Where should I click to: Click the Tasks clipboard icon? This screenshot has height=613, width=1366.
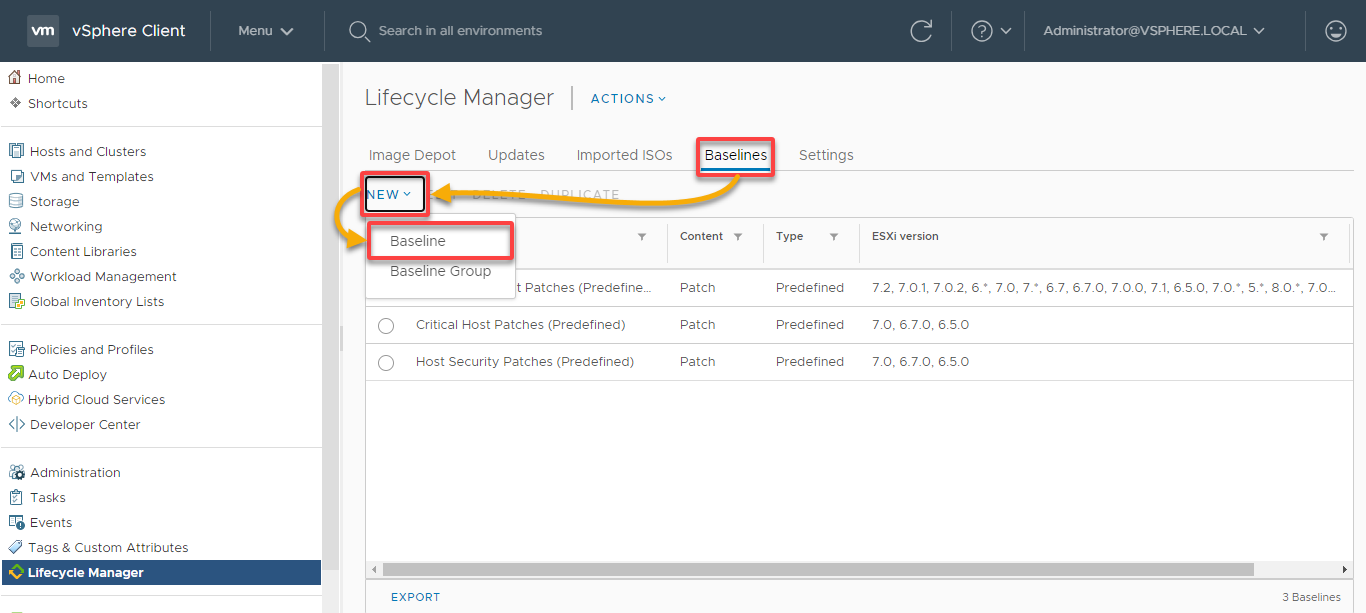[16, 497]
